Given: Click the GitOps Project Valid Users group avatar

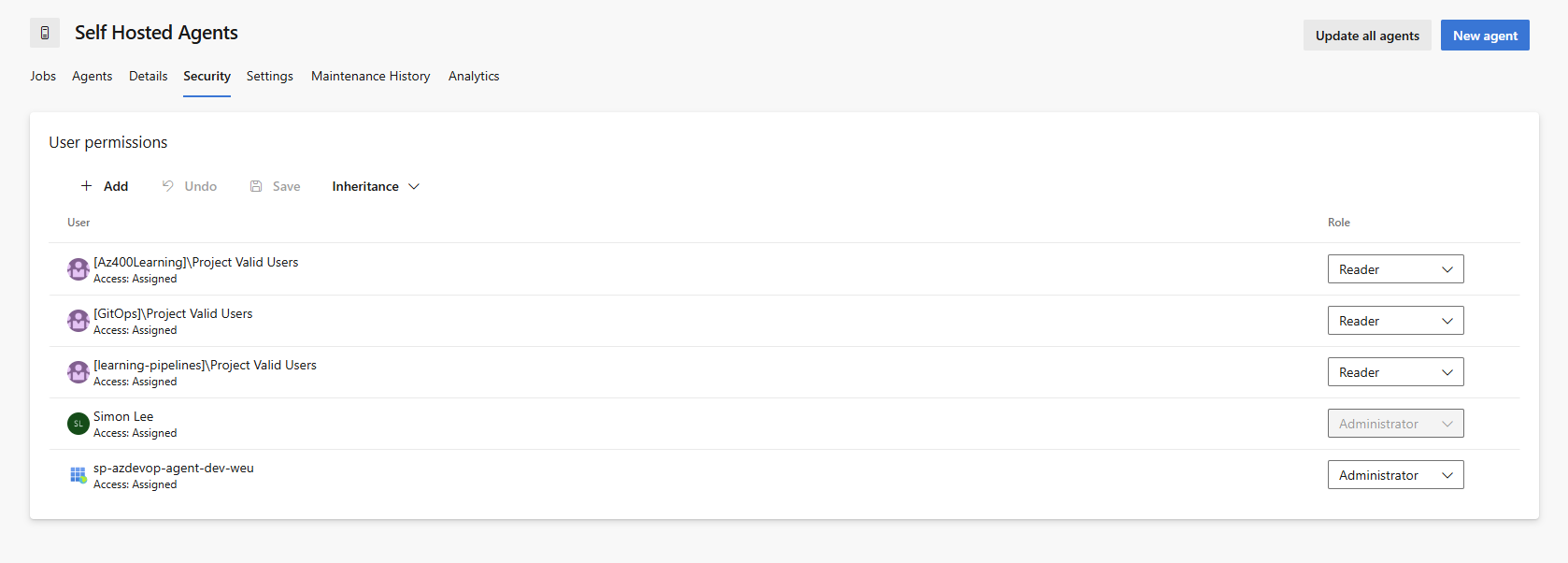Looking at the screenshot, I should pos(78,321).
